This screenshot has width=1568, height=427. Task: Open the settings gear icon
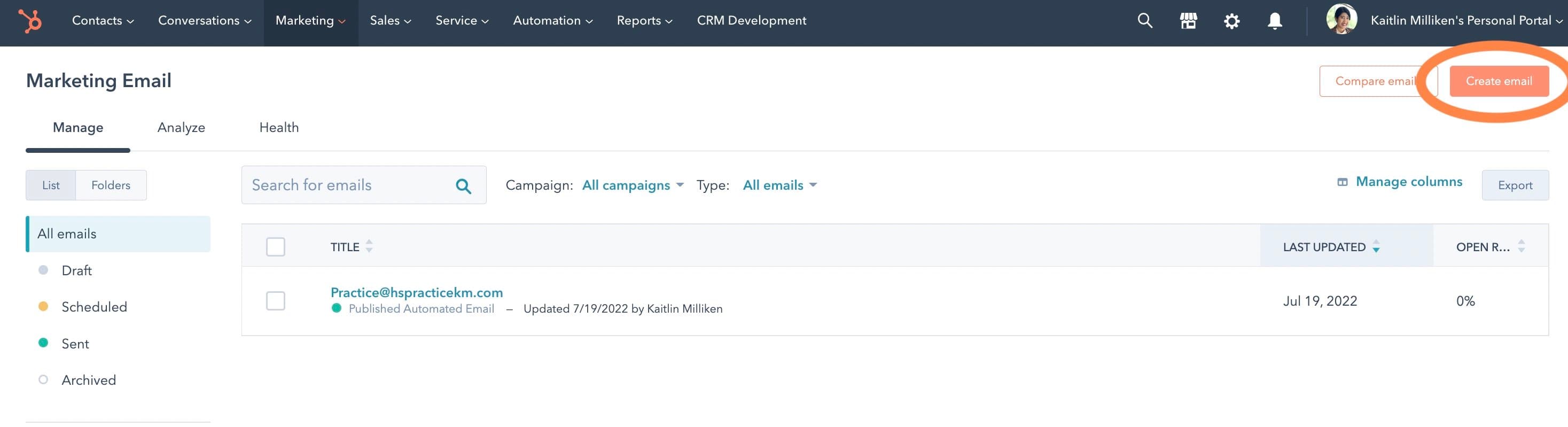click(1231, 21)
